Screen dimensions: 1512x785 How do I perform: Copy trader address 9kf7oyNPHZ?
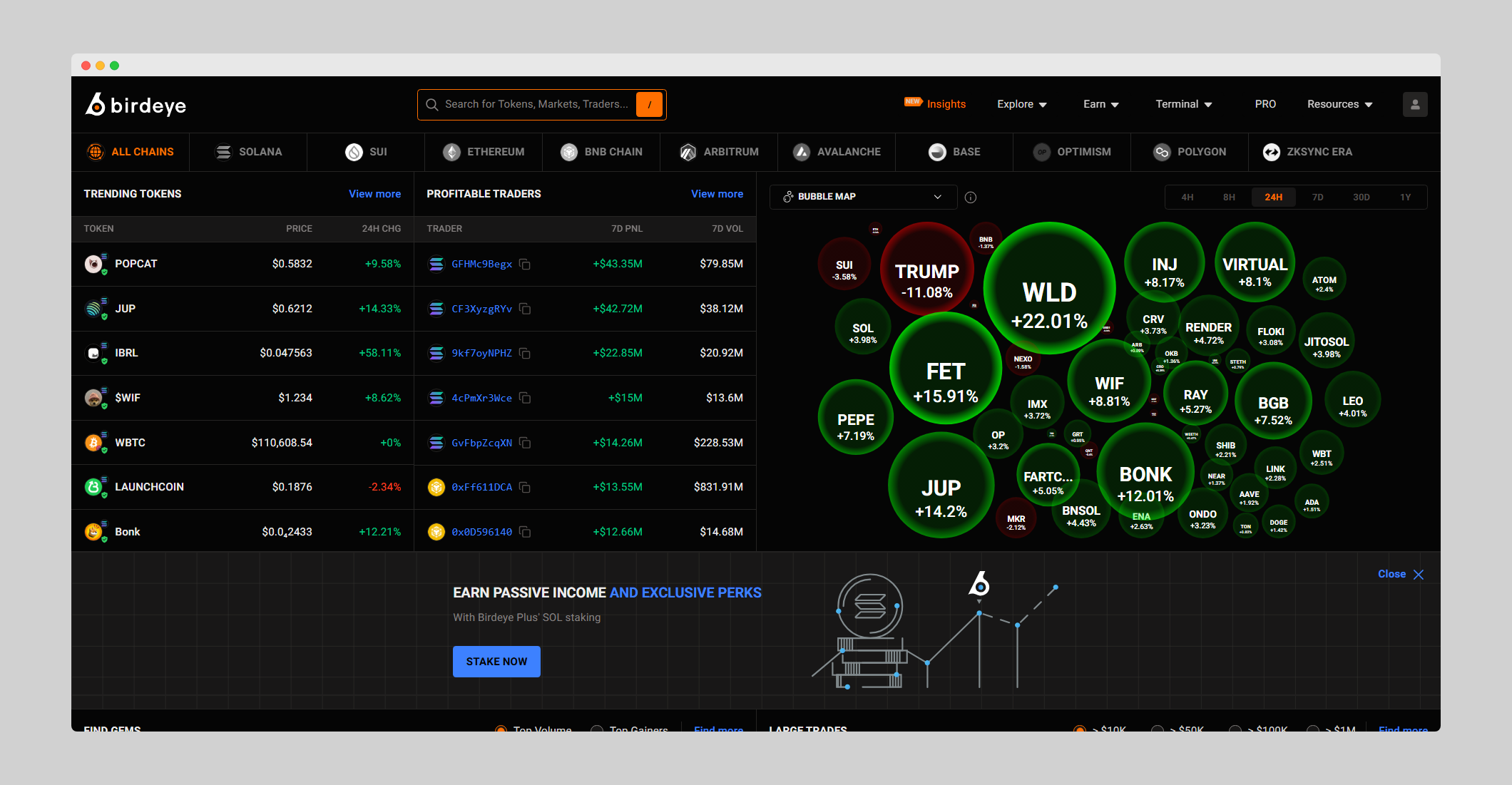click(525, 354)
